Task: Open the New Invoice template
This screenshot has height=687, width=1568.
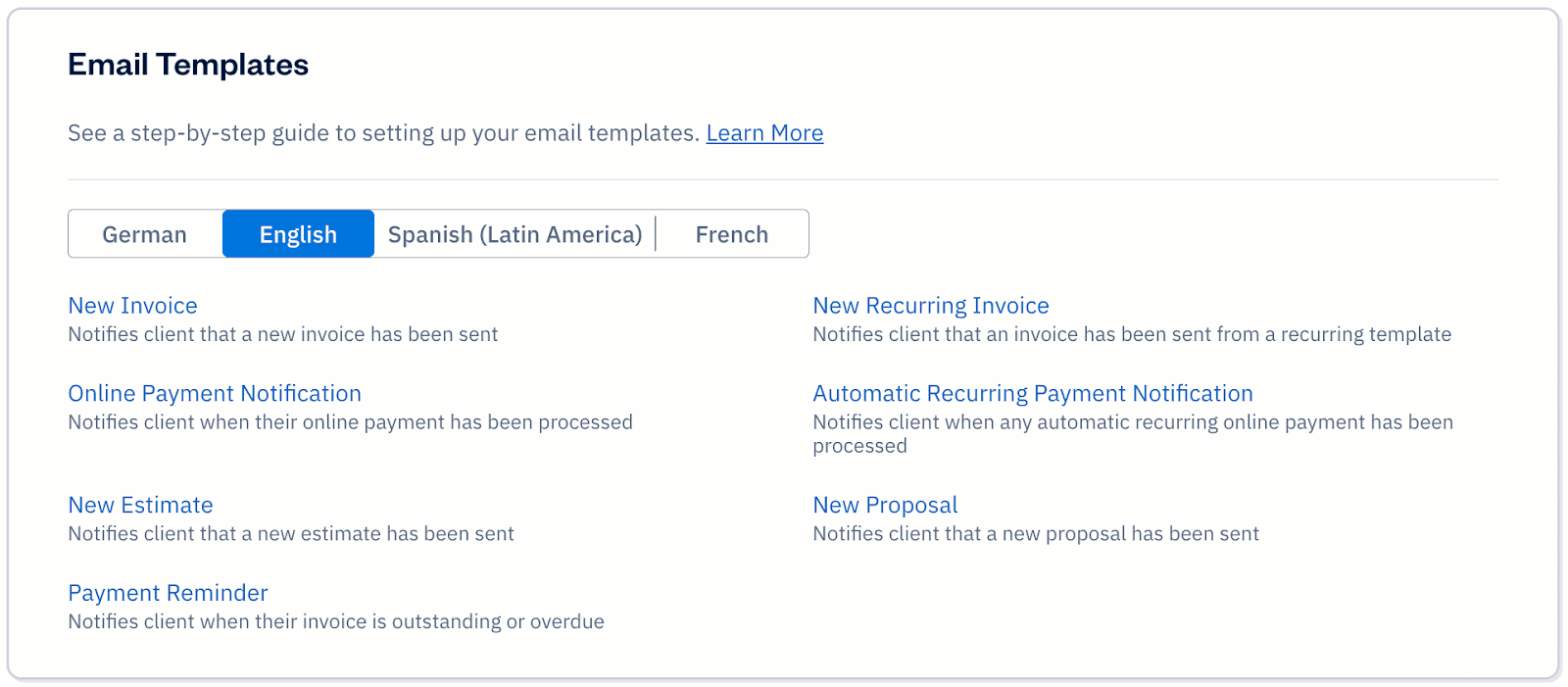Action: coord(132,306)
